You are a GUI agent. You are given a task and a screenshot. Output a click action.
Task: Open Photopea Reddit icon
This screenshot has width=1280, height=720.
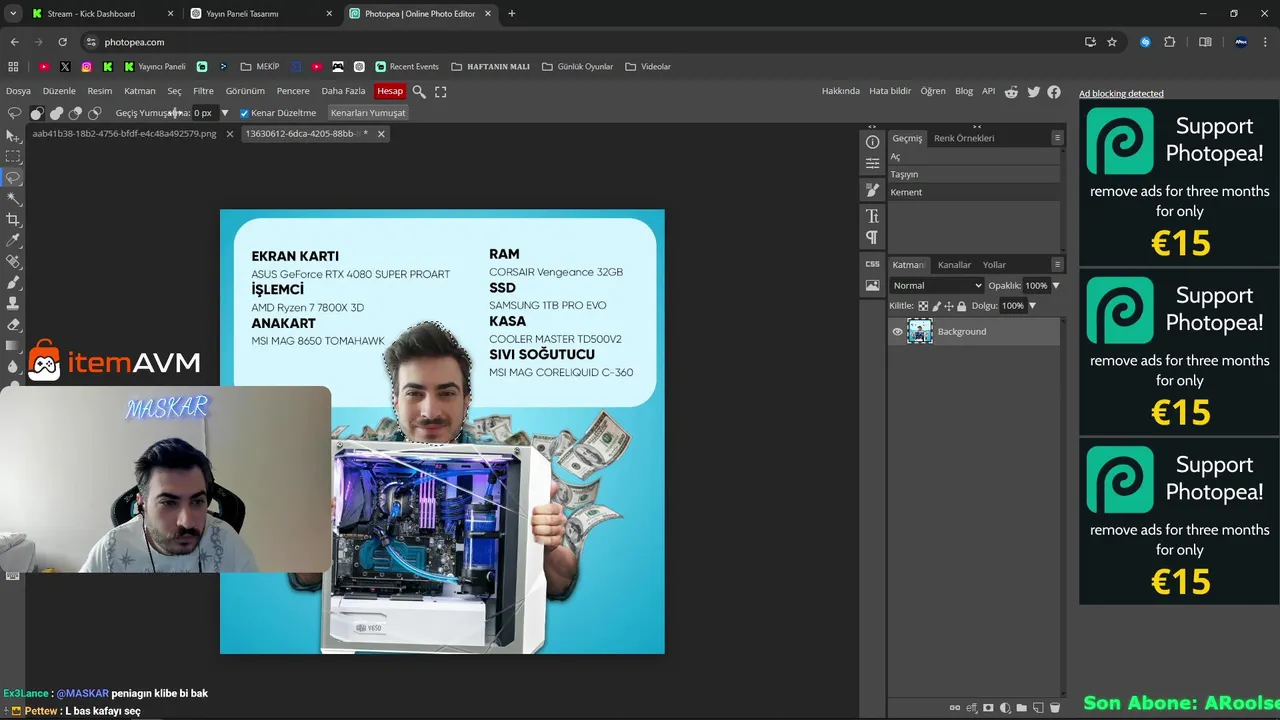click(1011, 91)
